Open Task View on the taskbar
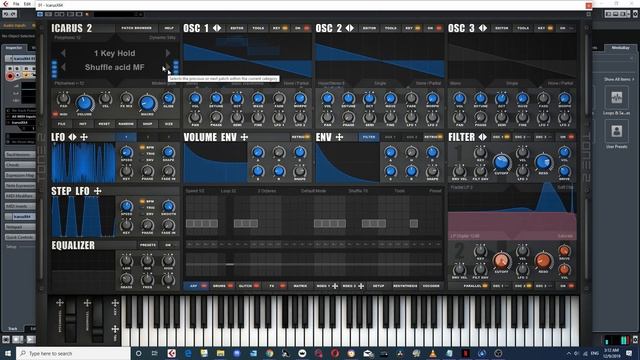 [x=155, y=353]
